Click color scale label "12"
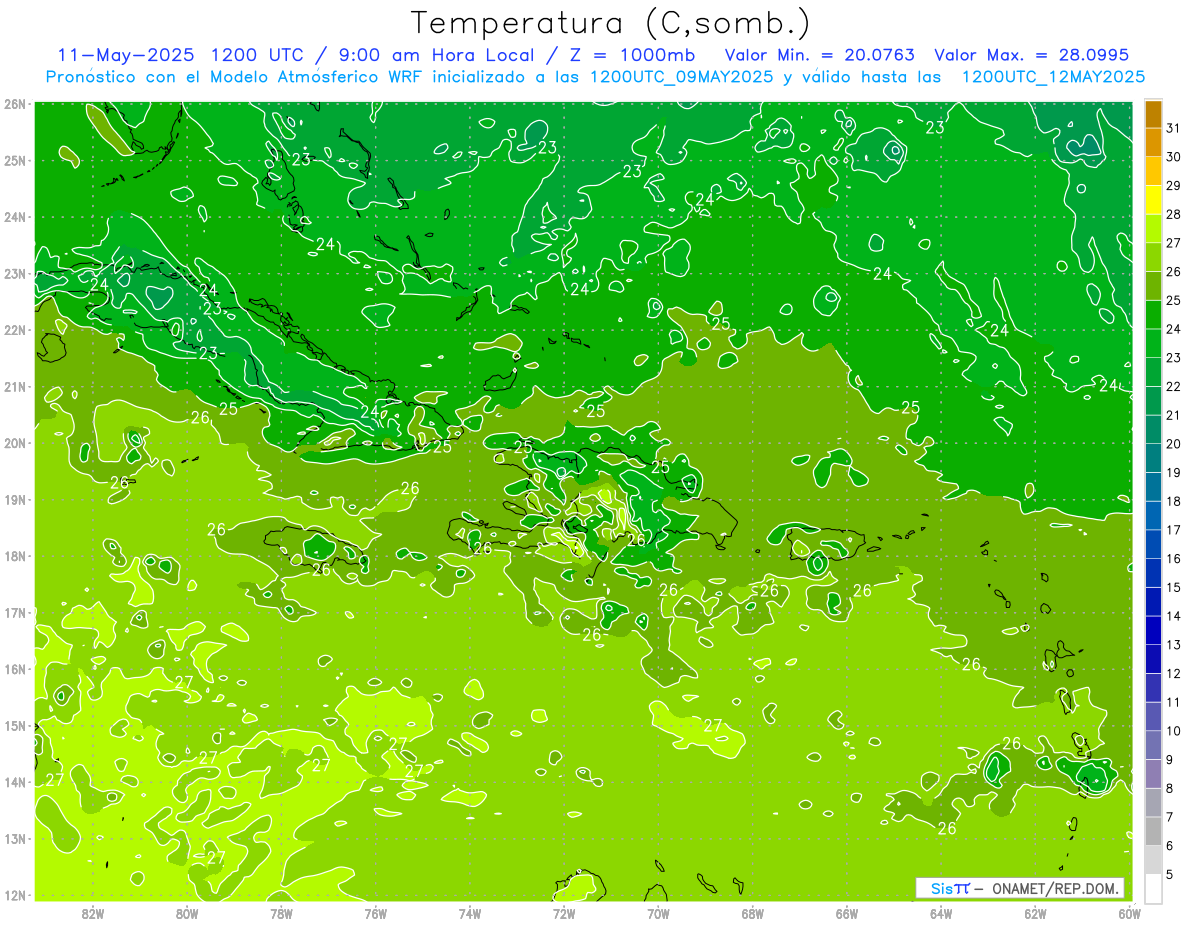This screenshot has width=1200, height=927. (1173, 673)
